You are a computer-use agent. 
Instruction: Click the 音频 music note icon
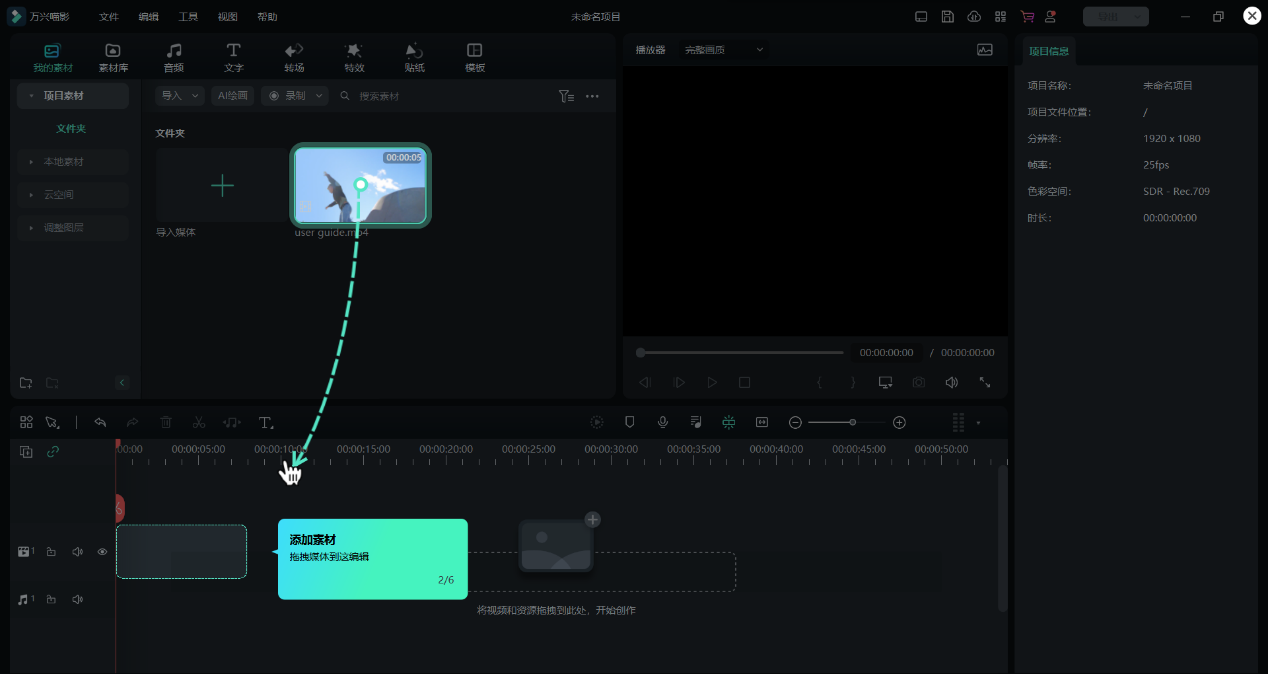(x=174, y=51)
